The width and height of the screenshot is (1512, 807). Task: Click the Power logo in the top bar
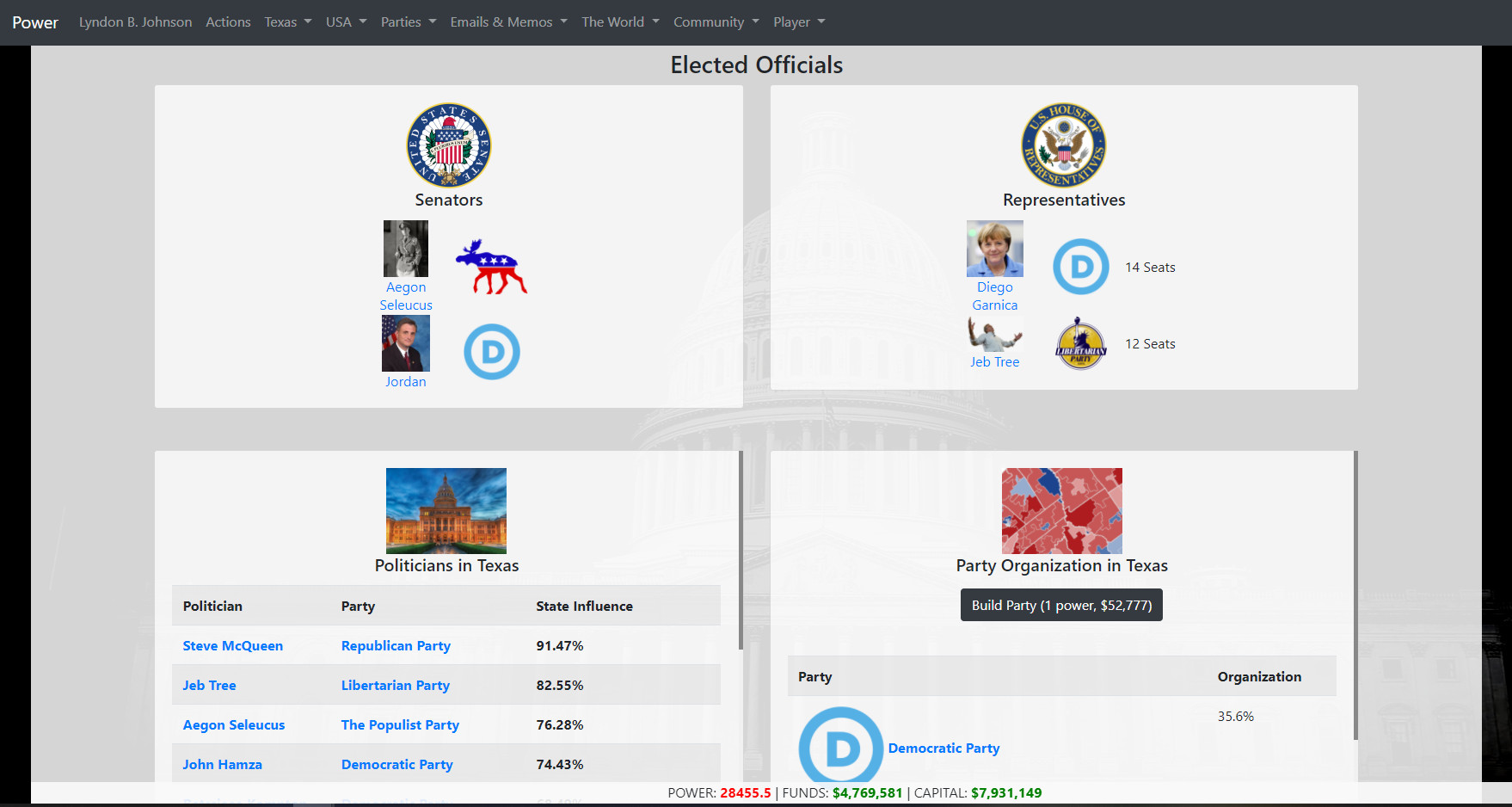point(34,22)
